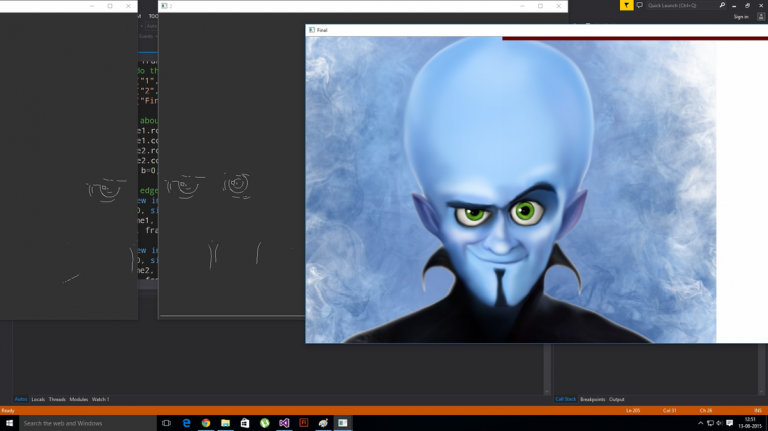Close window 2
This screenshot has width=768, height=431.
click(559, 6)
